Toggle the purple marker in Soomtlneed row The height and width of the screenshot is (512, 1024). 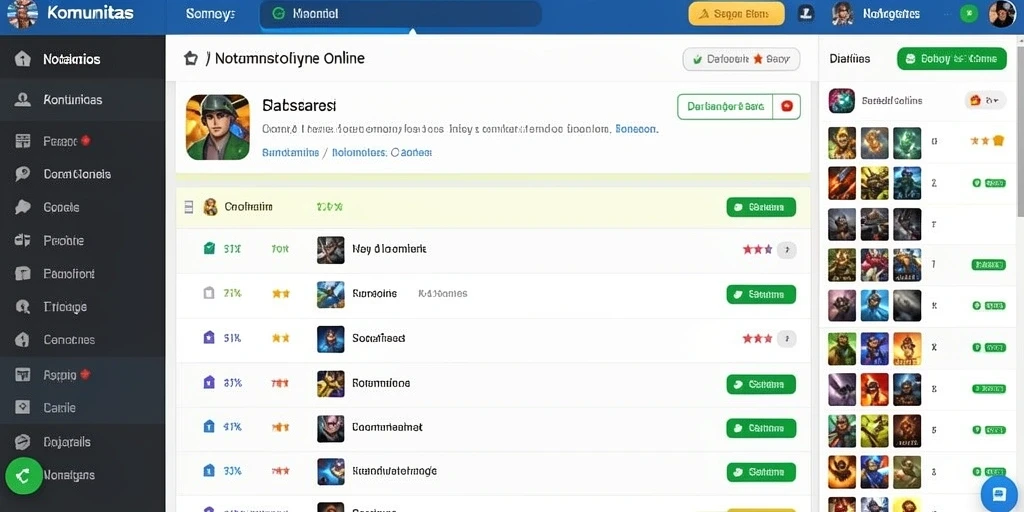(x=209, y=338)
